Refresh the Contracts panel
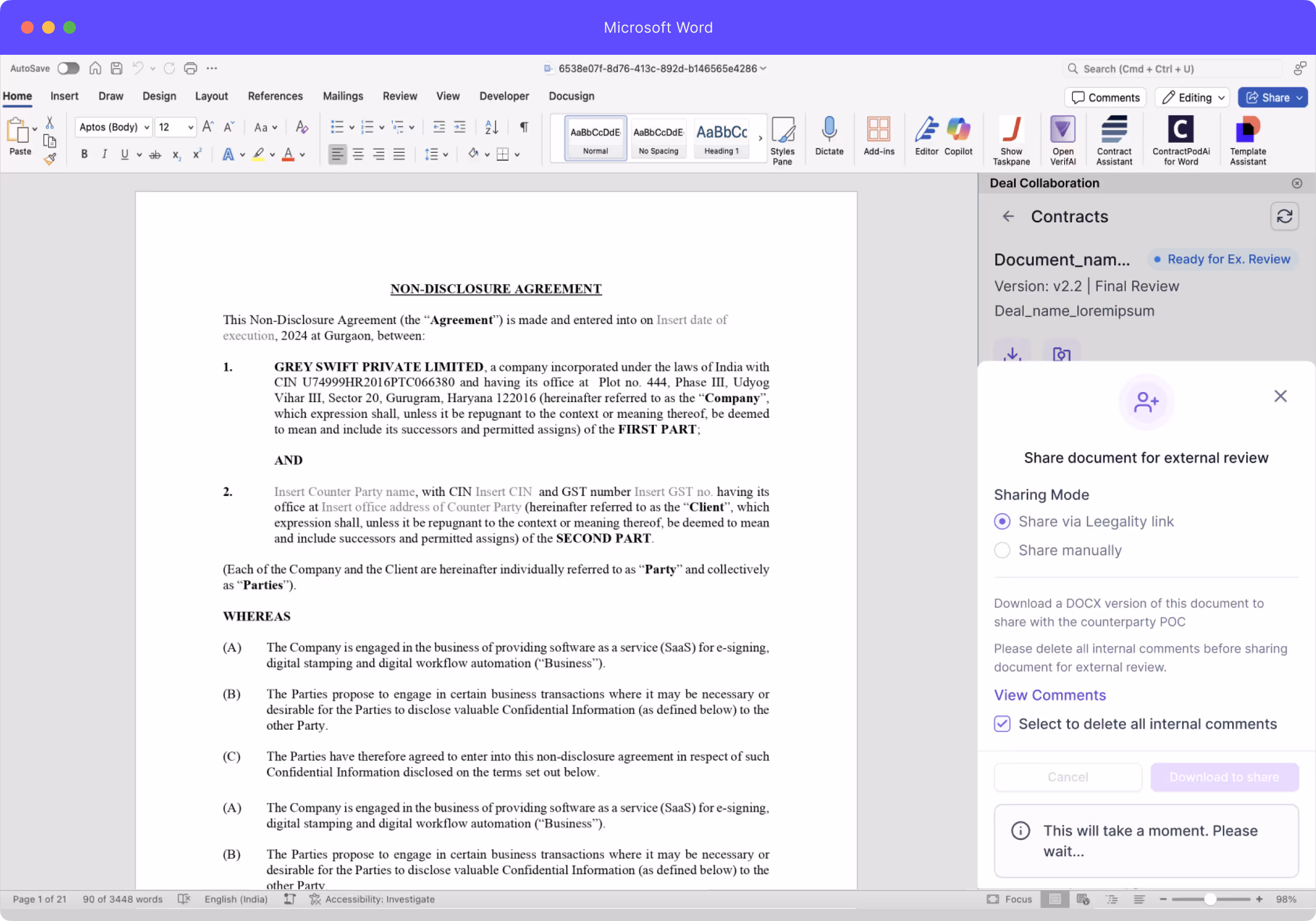 coord(1284,217)
